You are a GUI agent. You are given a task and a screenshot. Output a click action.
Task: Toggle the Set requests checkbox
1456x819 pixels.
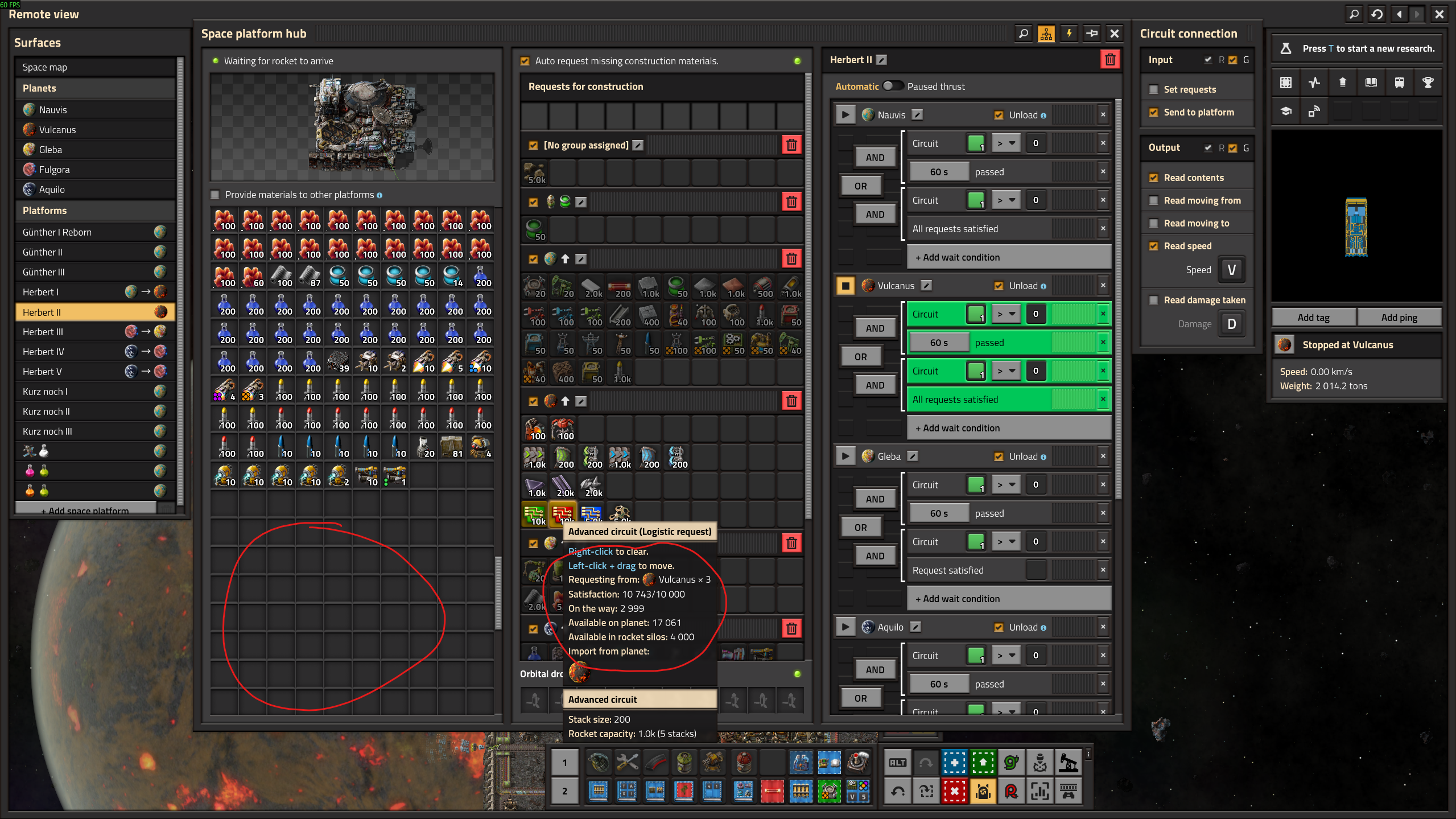point(1154,89)
